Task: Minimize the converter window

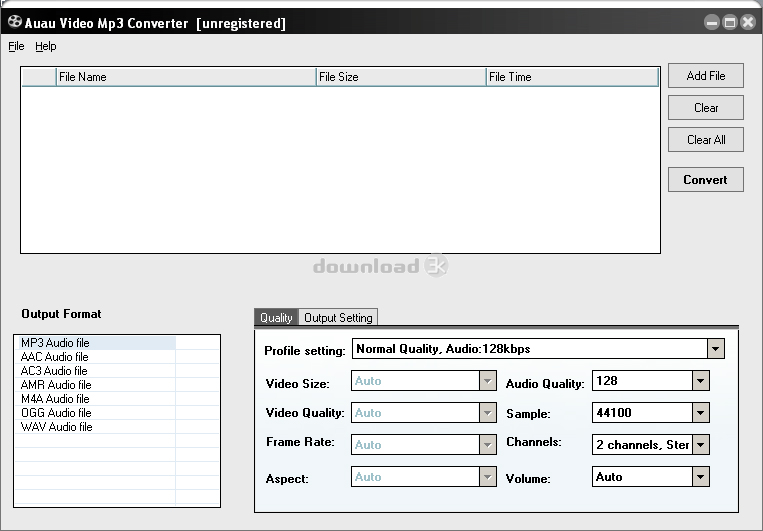Action: (712, 22)
